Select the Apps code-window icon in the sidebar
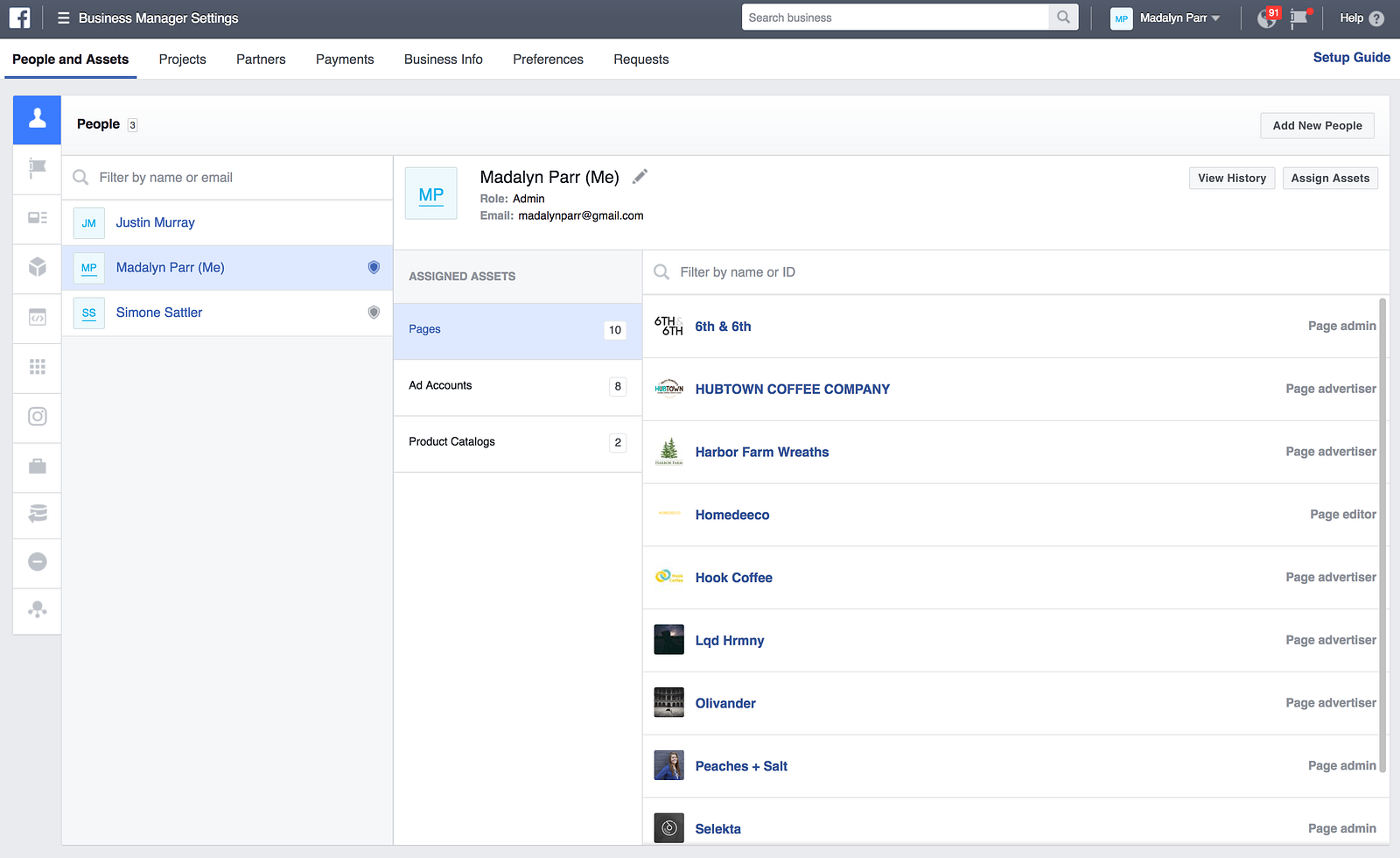The image size is (1400, 858). pyautogui.click(x=37, y=317)
